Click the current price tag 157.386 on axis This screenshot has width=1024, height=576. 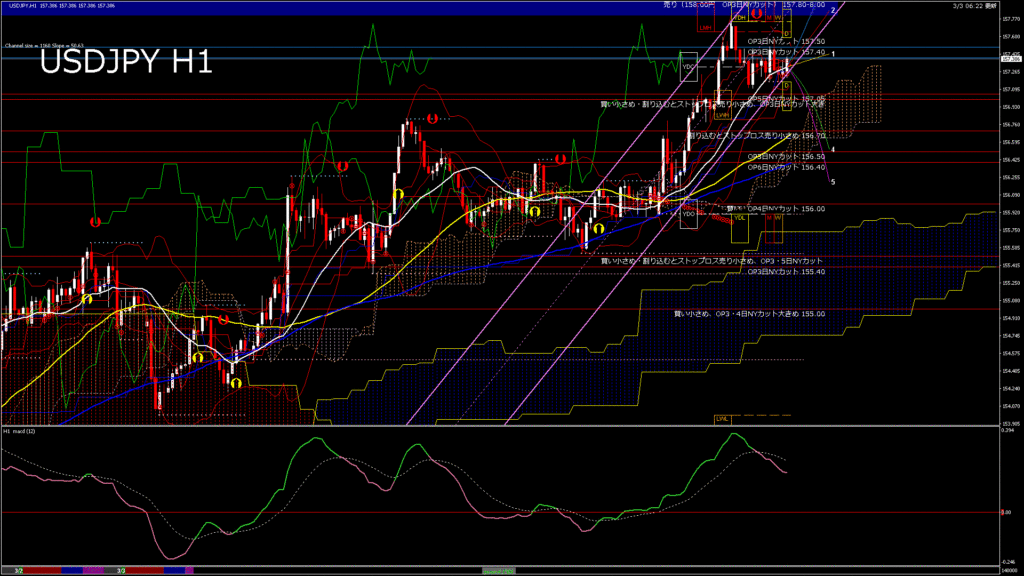point(1009,59)
